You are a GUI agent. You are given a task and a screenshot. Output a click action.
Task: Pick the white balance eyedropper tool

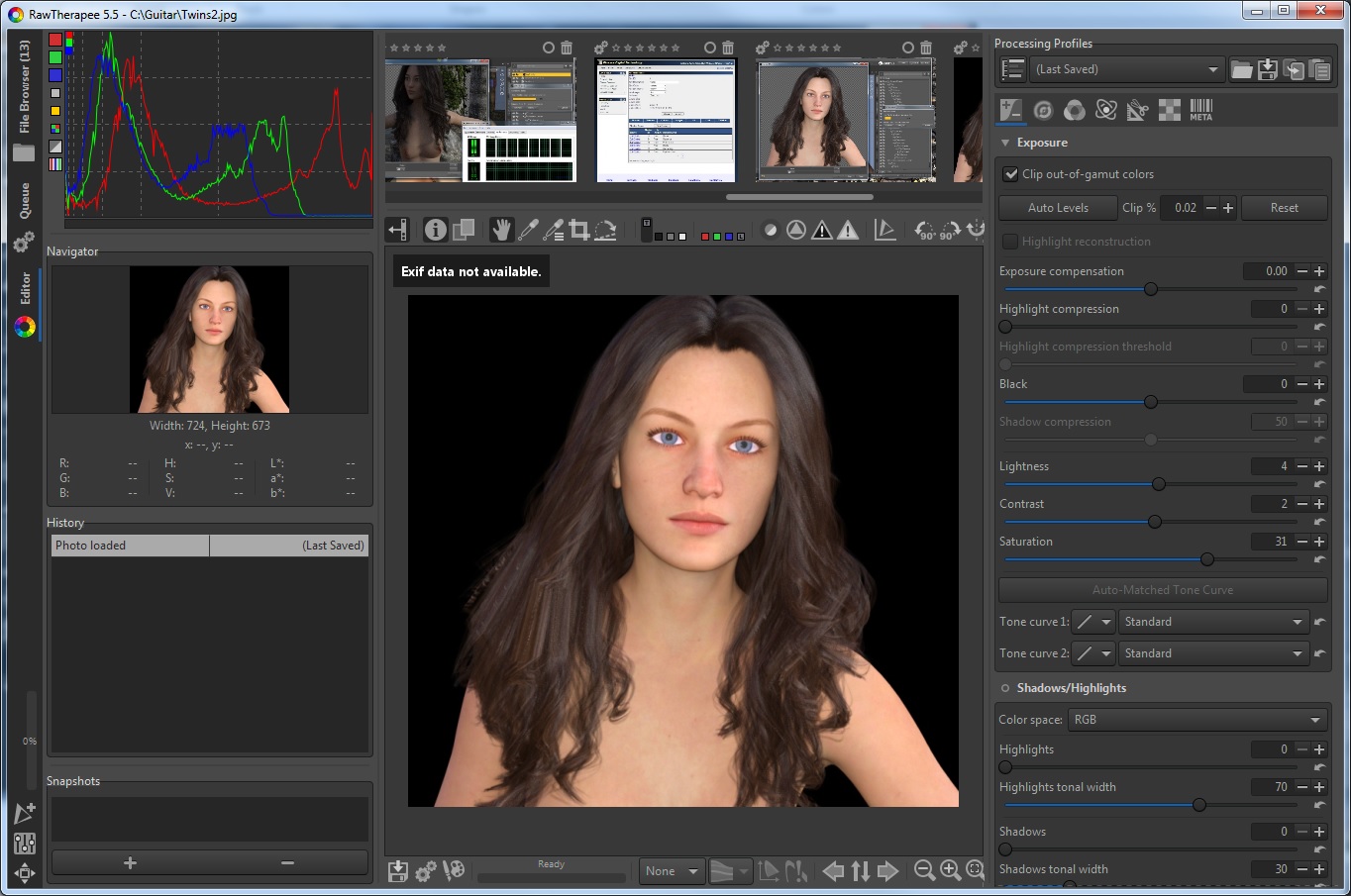point(528,231)
